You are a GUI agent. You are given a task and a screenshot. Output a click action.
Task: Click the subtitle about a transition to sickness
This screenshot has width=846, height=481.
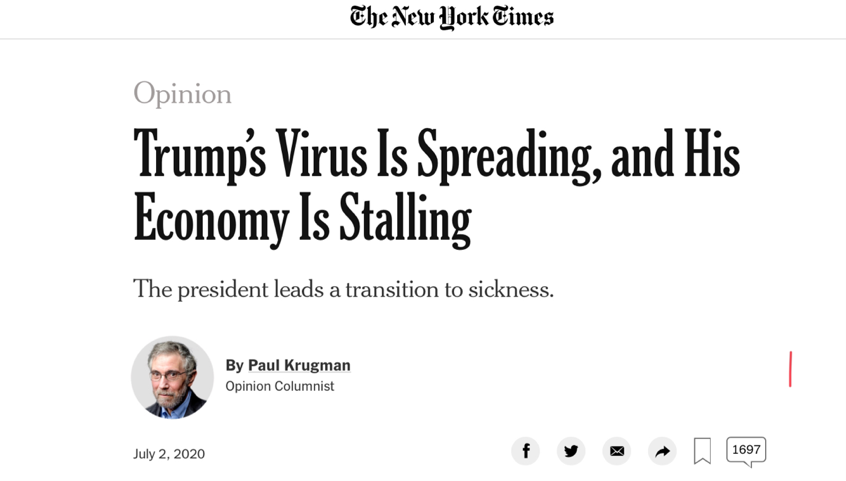(x=343, y=289)
